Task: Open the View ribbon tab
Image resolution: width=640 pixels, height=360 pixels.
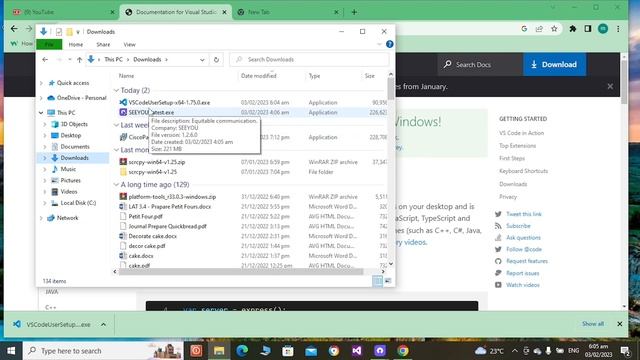Action: [x=129, y=44]
